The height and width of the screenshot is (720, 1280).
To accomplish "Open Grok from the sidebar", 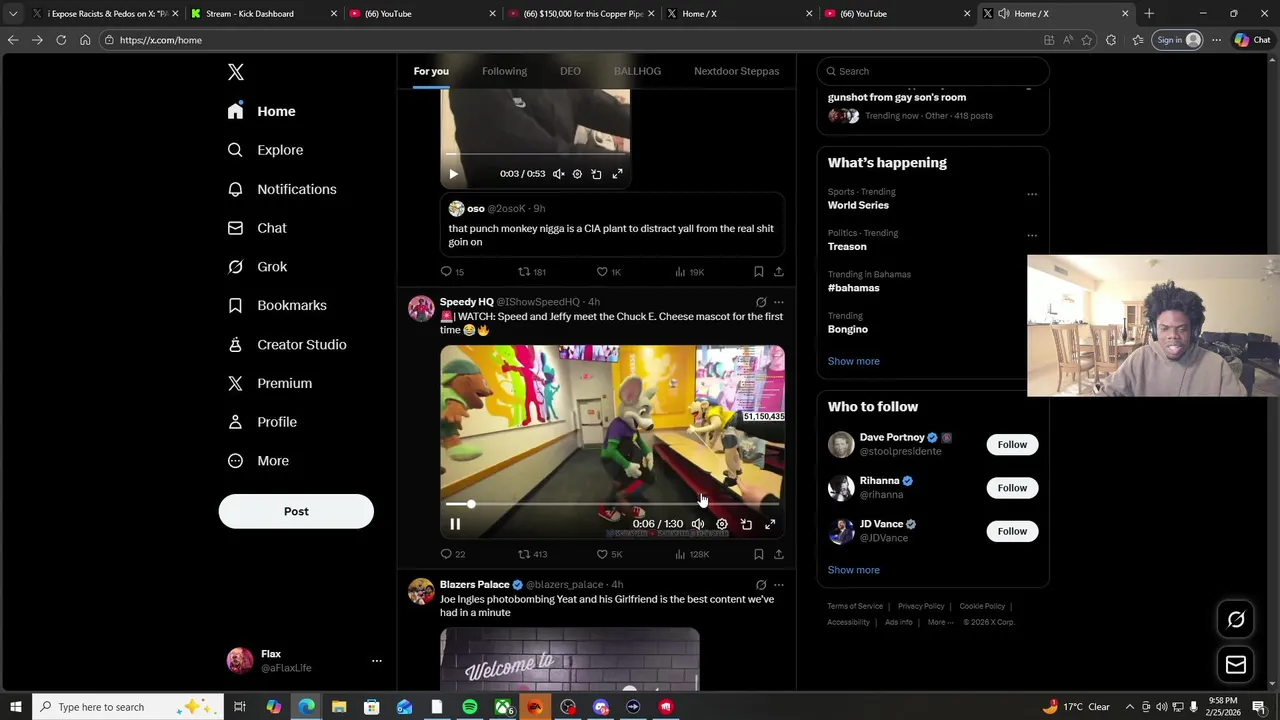I will (x=256, y=267).
